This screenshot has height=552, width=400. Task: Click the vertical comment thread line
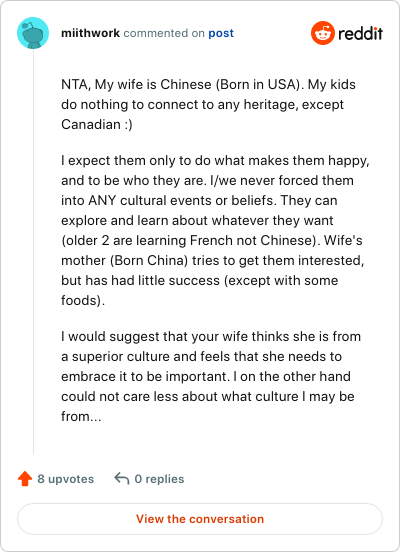coord(33,252)
